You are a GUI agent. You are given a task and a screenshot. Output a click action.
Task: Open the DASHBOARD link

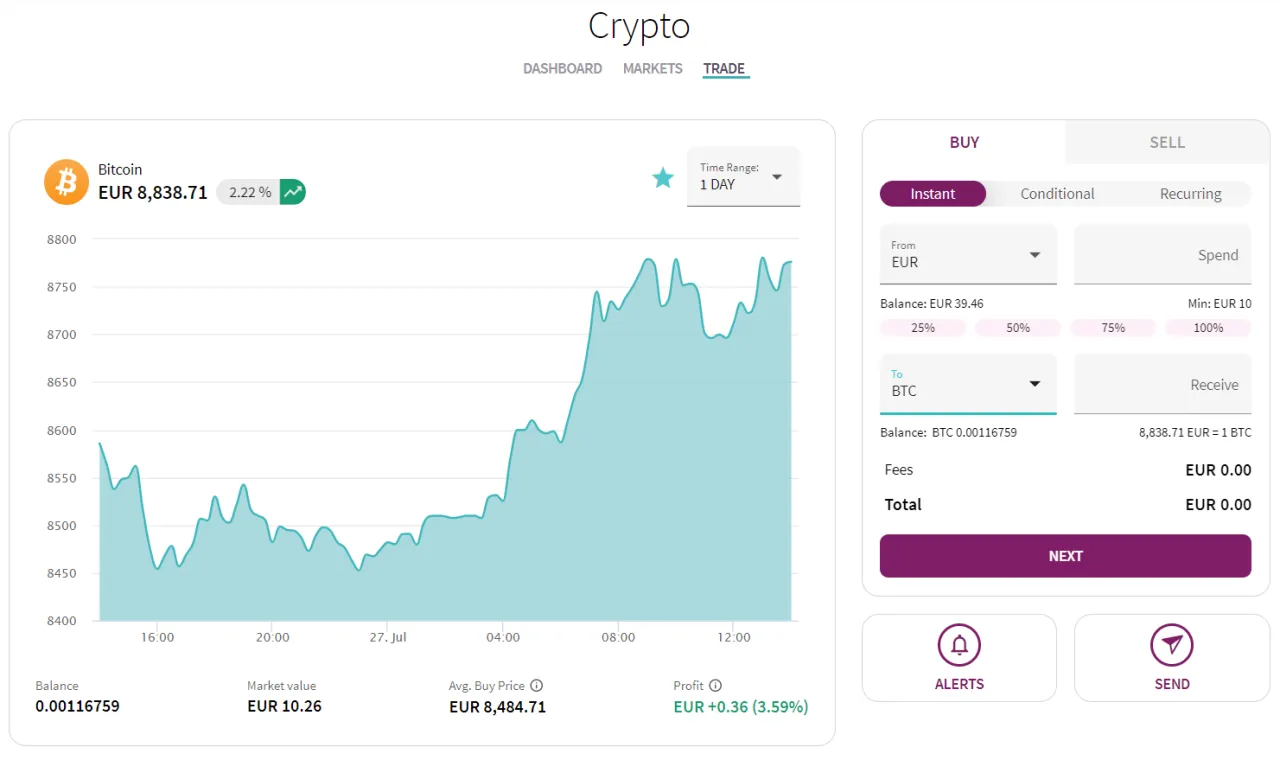pos(562,68)
